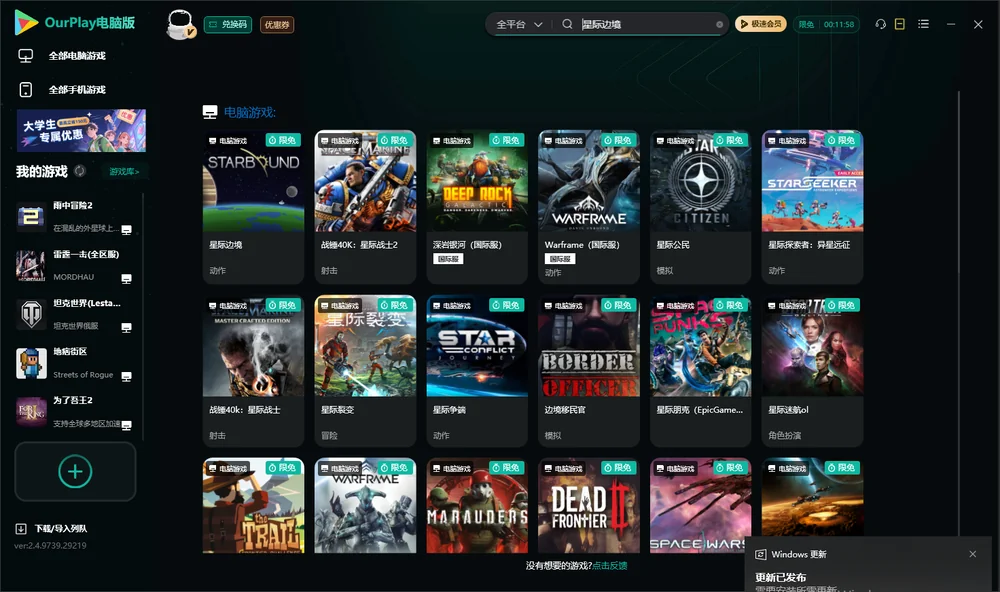Click the monitor icon beside 全部电脑游戏
Viewport: 1000px width, 592px height.
click(26, 56)
